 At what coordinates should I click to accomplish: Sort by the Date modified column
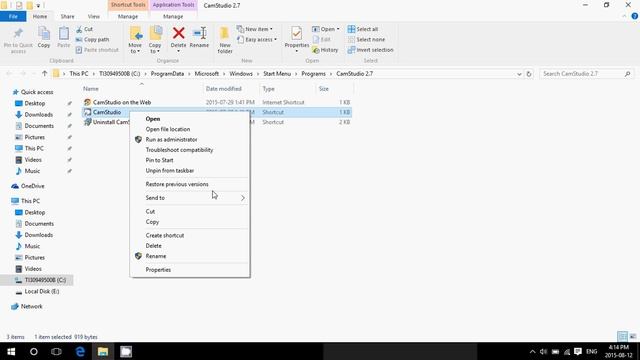click(224, 89)
